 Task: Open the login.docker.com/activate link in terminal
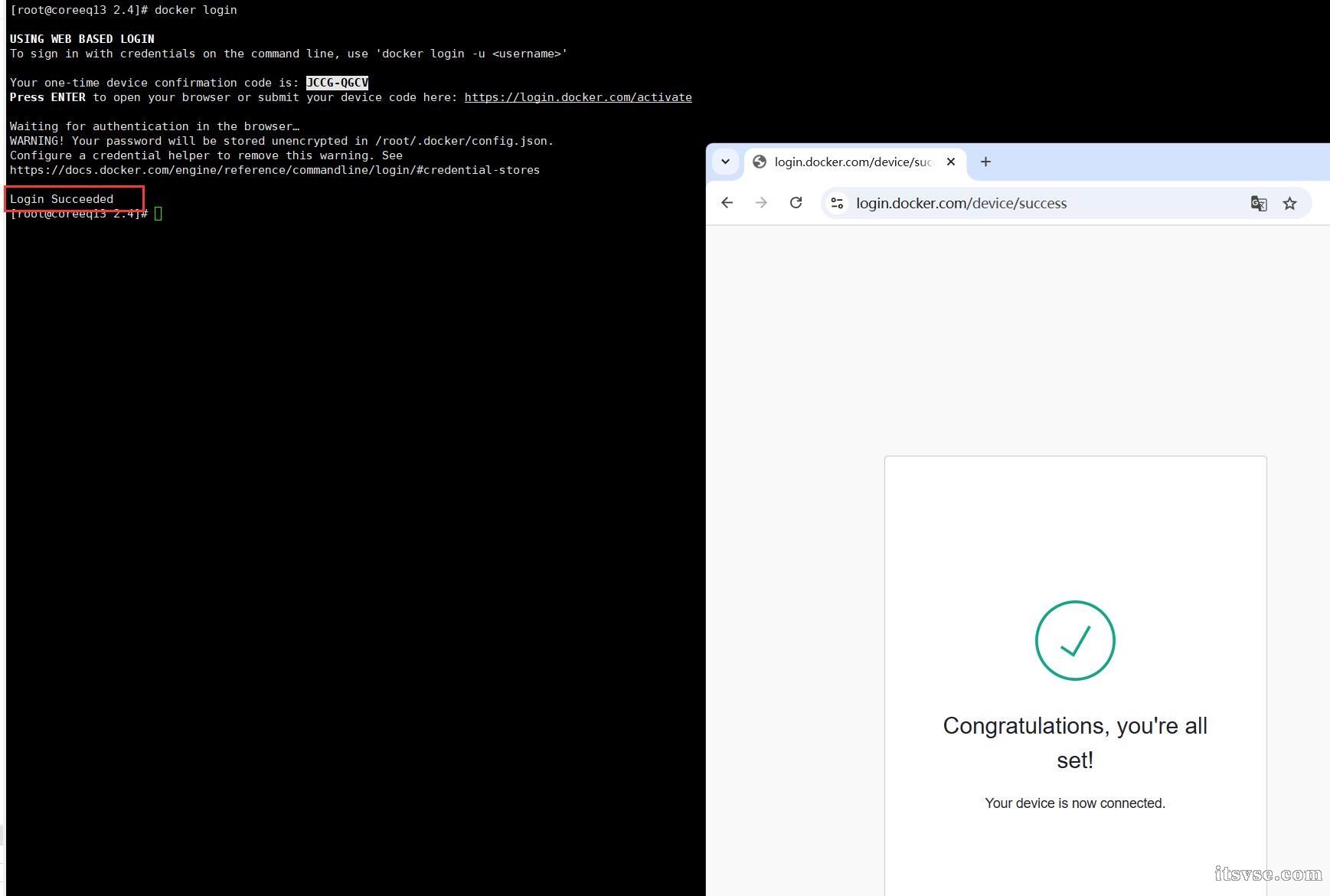(x=578, y=97)
